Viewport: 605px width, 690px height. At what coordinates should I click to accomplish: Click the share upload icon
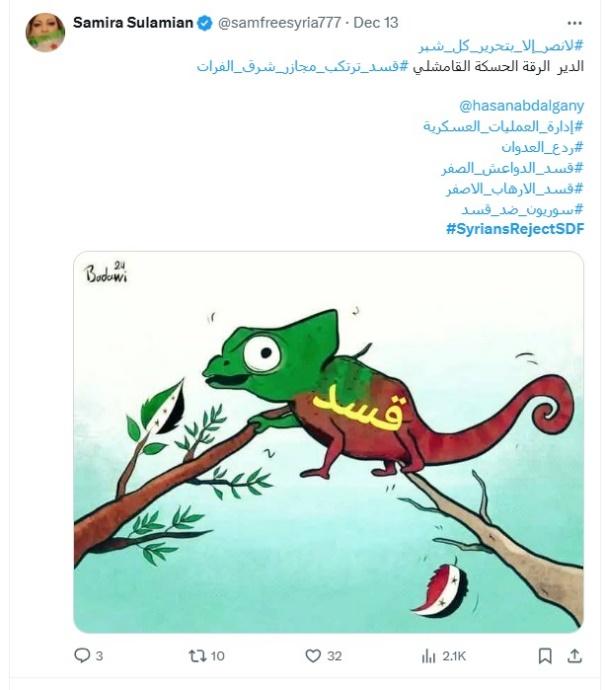pyautogui.click(x=575, y=656)
